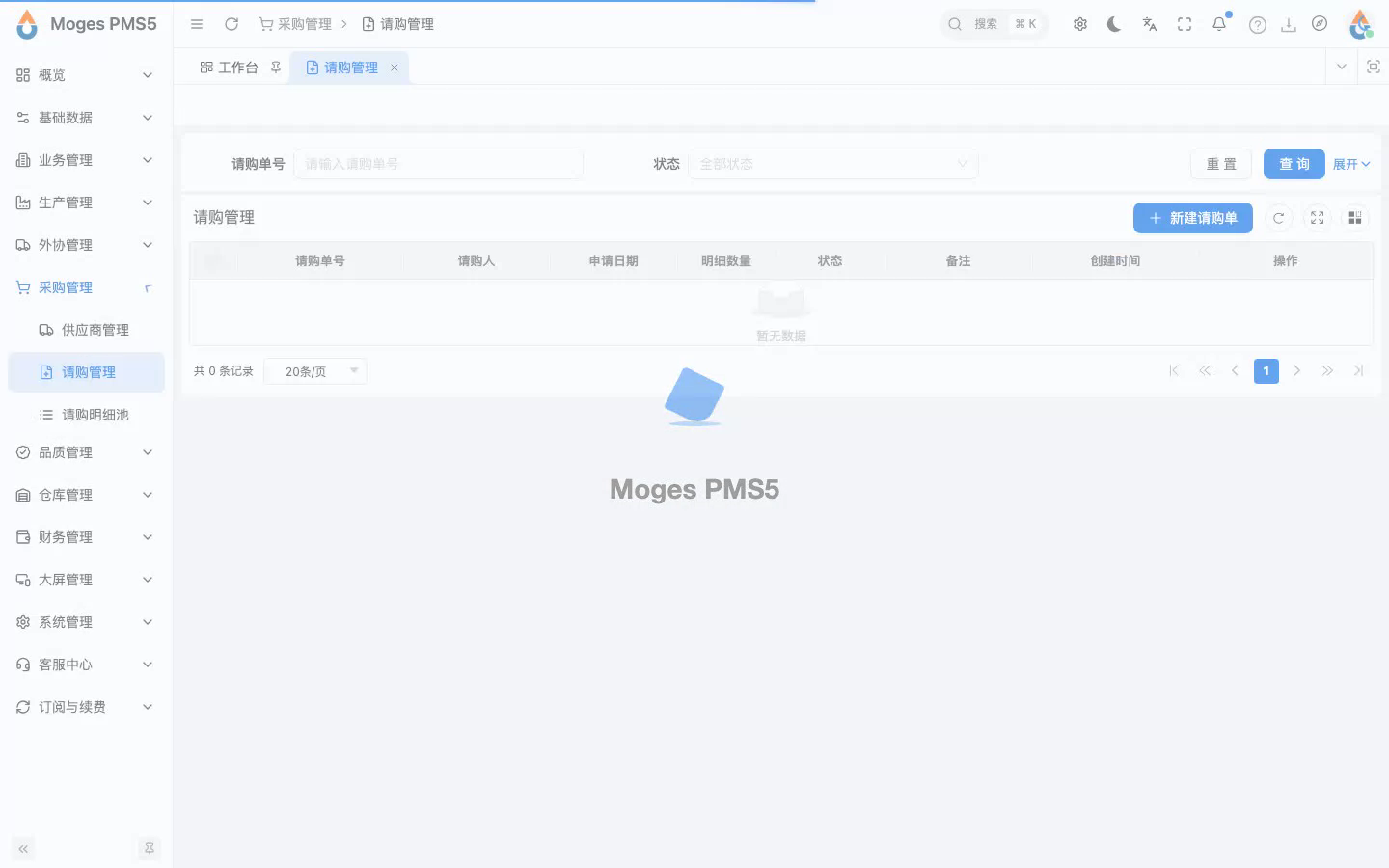This screenshot has width=1389, height=868.
Task: Jump back pages double-left arrow
Action: 1205,370
